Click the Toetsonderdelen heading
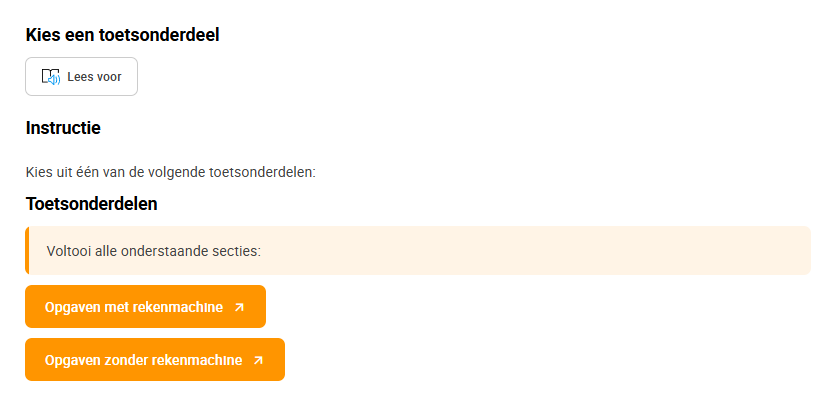835x417 pixels. tap(92, 204)
